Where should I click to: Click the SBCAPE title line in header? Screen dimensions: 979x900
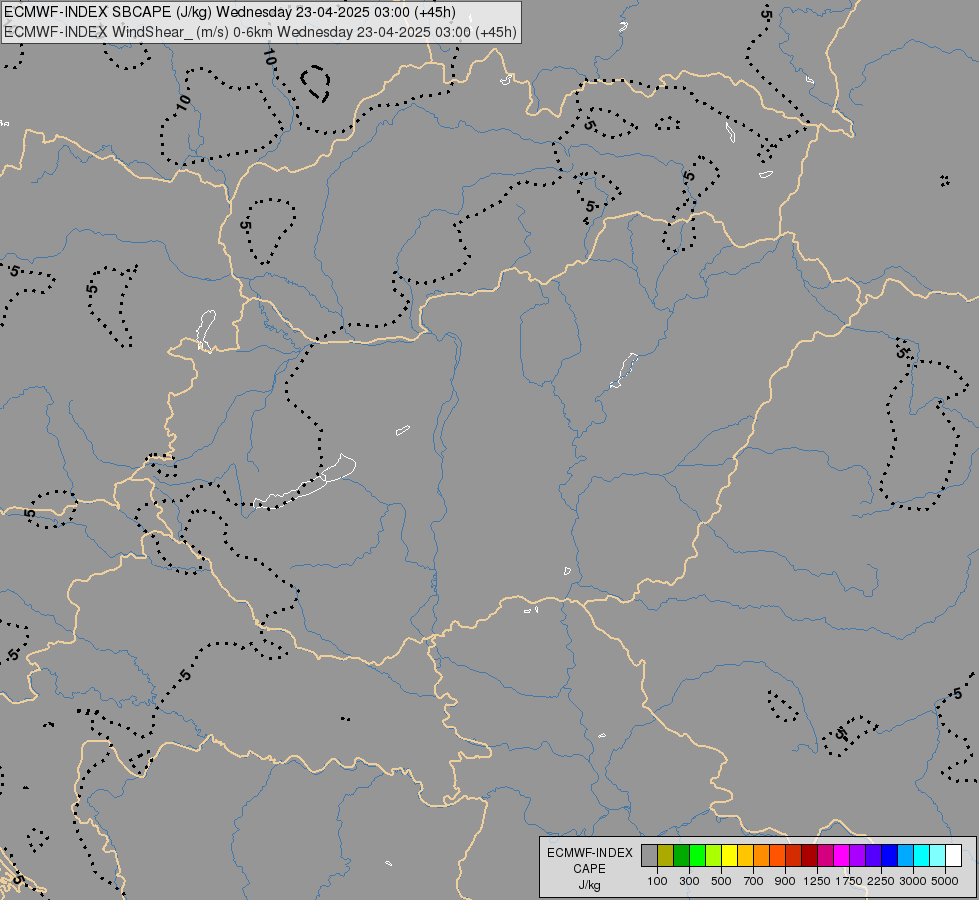coord(230,12)
